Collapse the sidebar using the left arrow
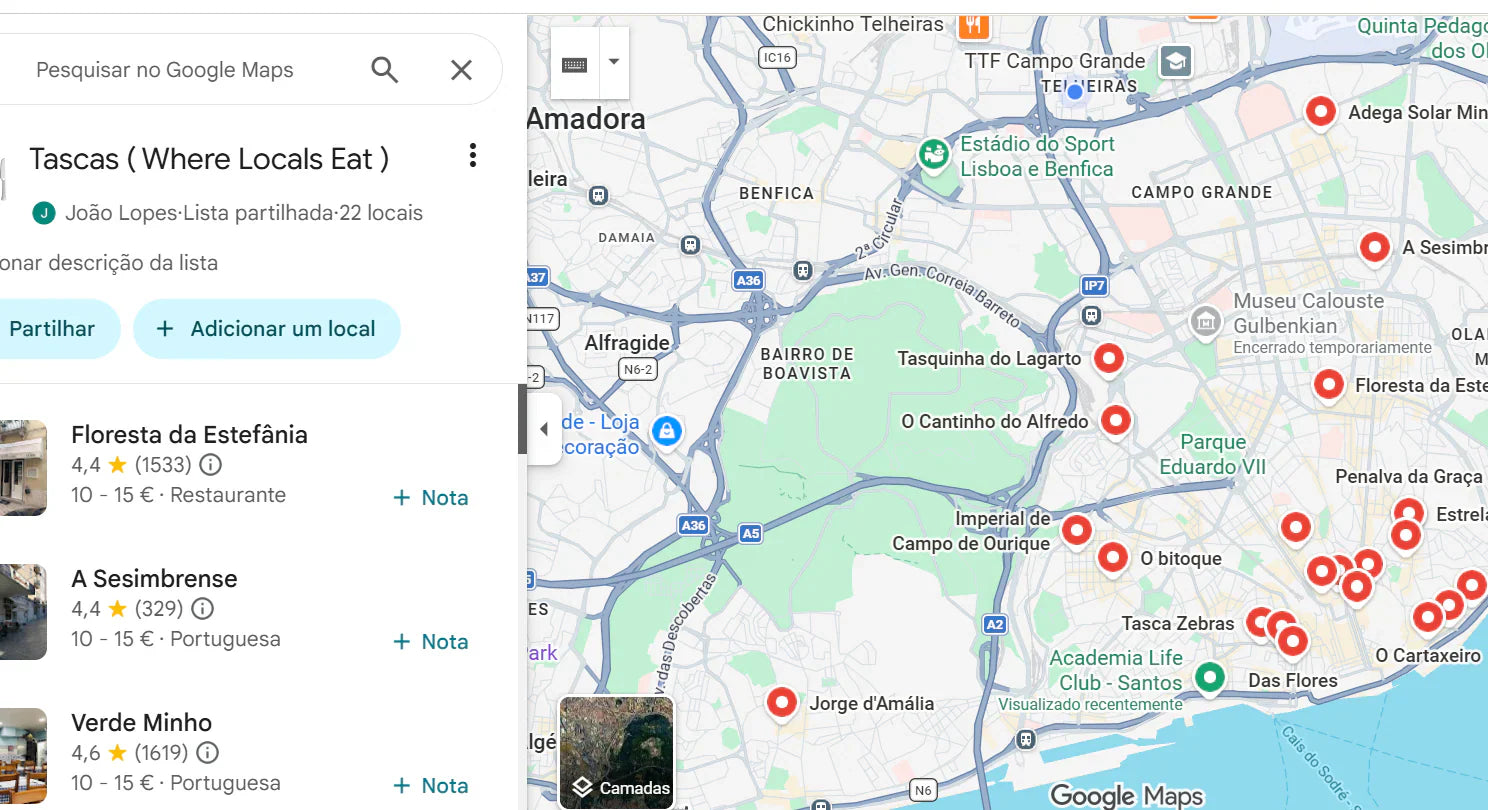This screenshot has height=810, width=1488. point(543,428)
